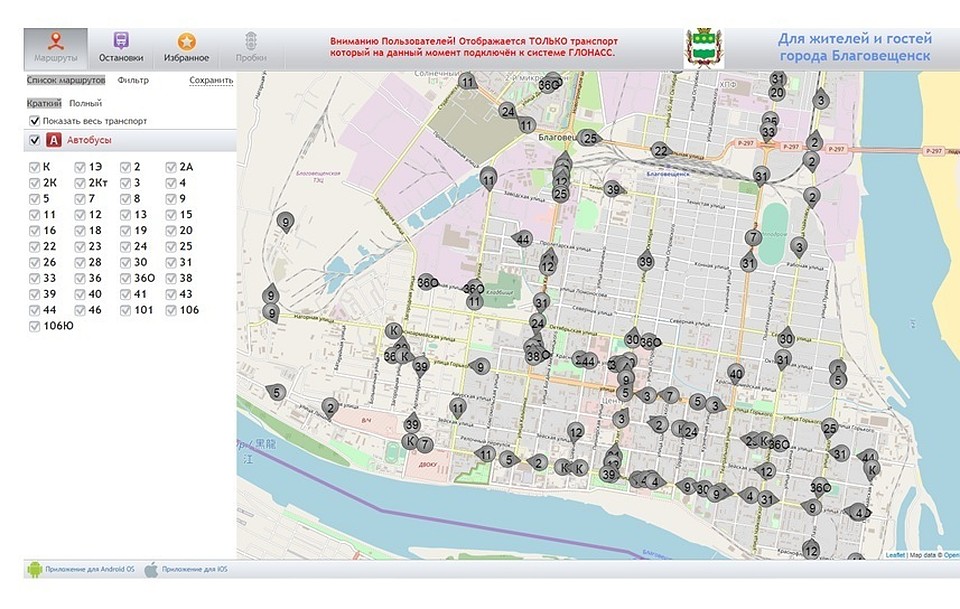
Task: Toggle route 1Э checkbox
Action: 80,167
